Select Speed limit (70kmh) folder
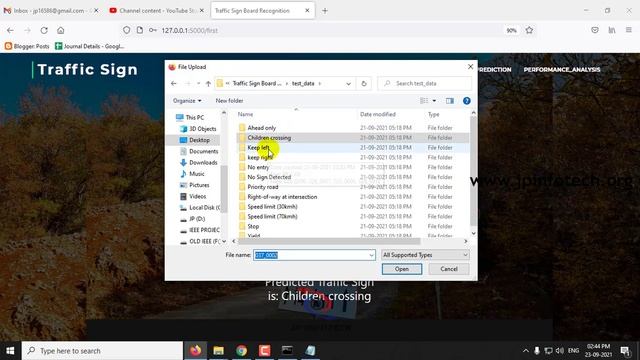 [272, 216]
